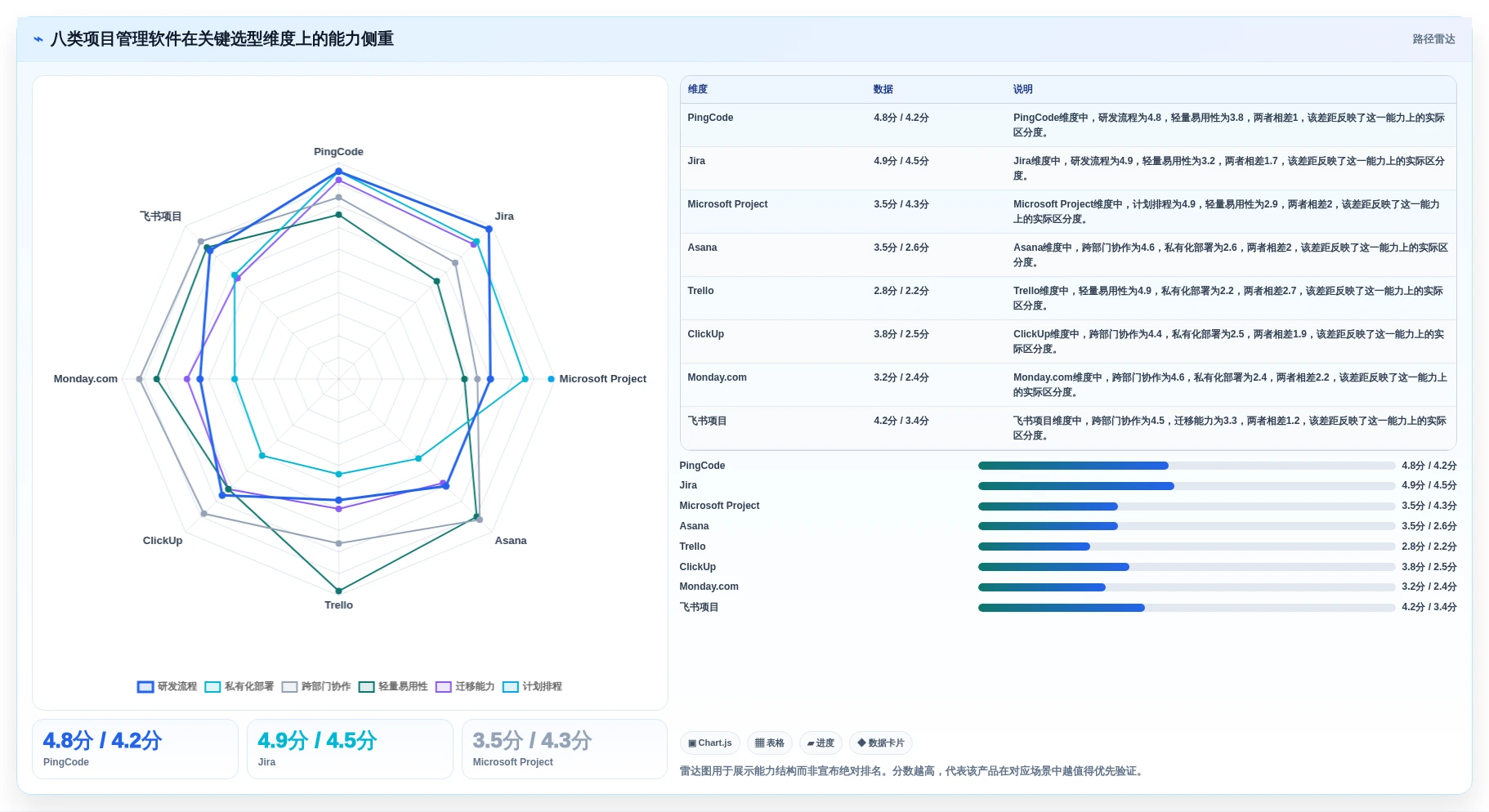Click the lightning icon beside the chart title
1489x812 pixels.
click(x=38, y=39)
